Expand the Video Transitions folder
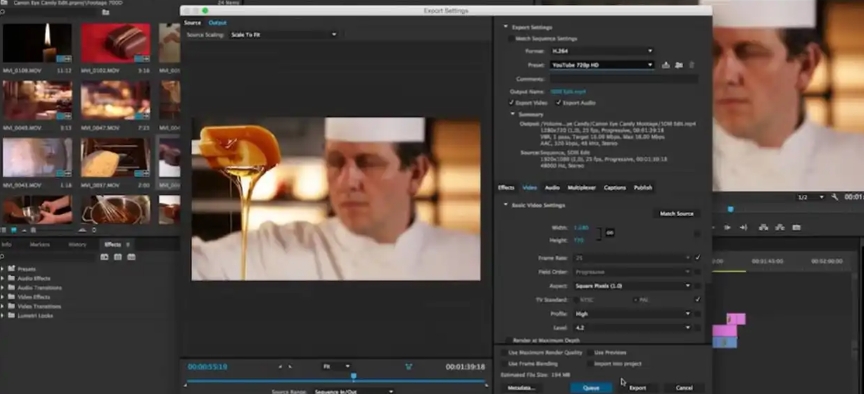 point(3,306)
